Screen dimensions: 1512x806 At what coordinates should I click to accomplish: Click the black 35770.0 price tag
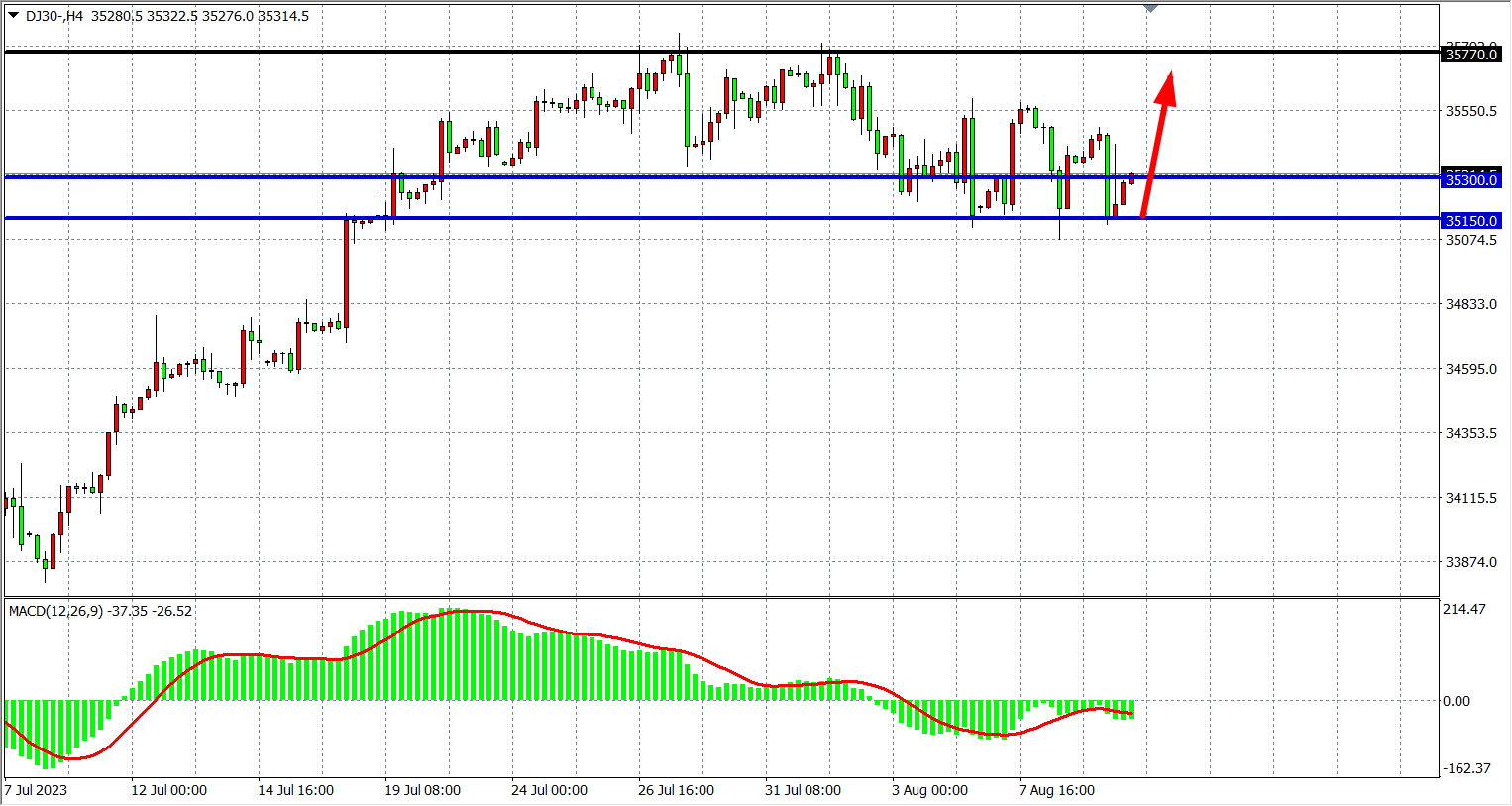pos(1470,55)
